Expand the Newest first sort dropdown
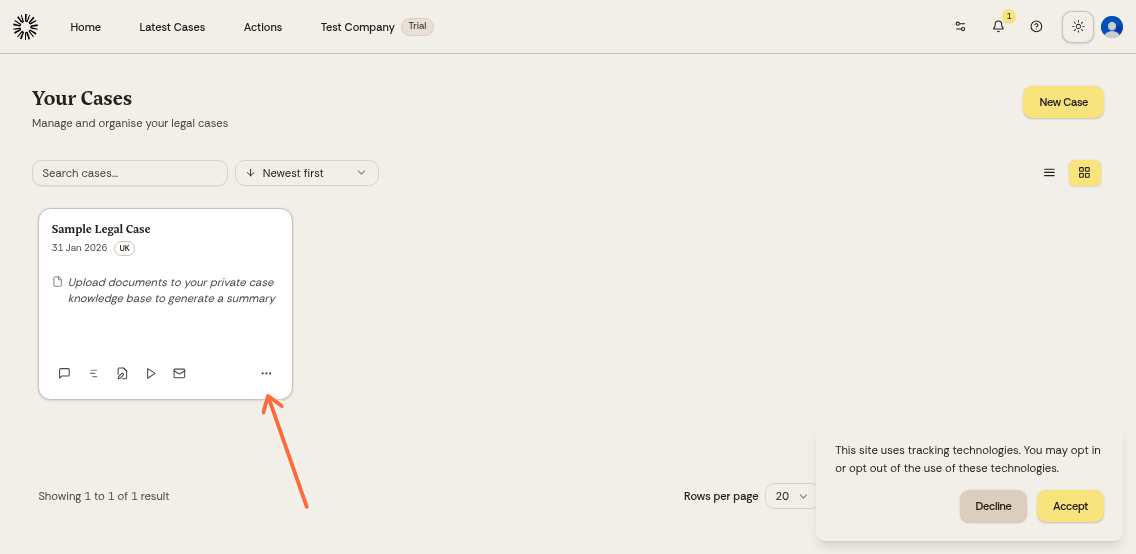The width and height of the screenshot is (1136, 554). [x=307, y=173]
